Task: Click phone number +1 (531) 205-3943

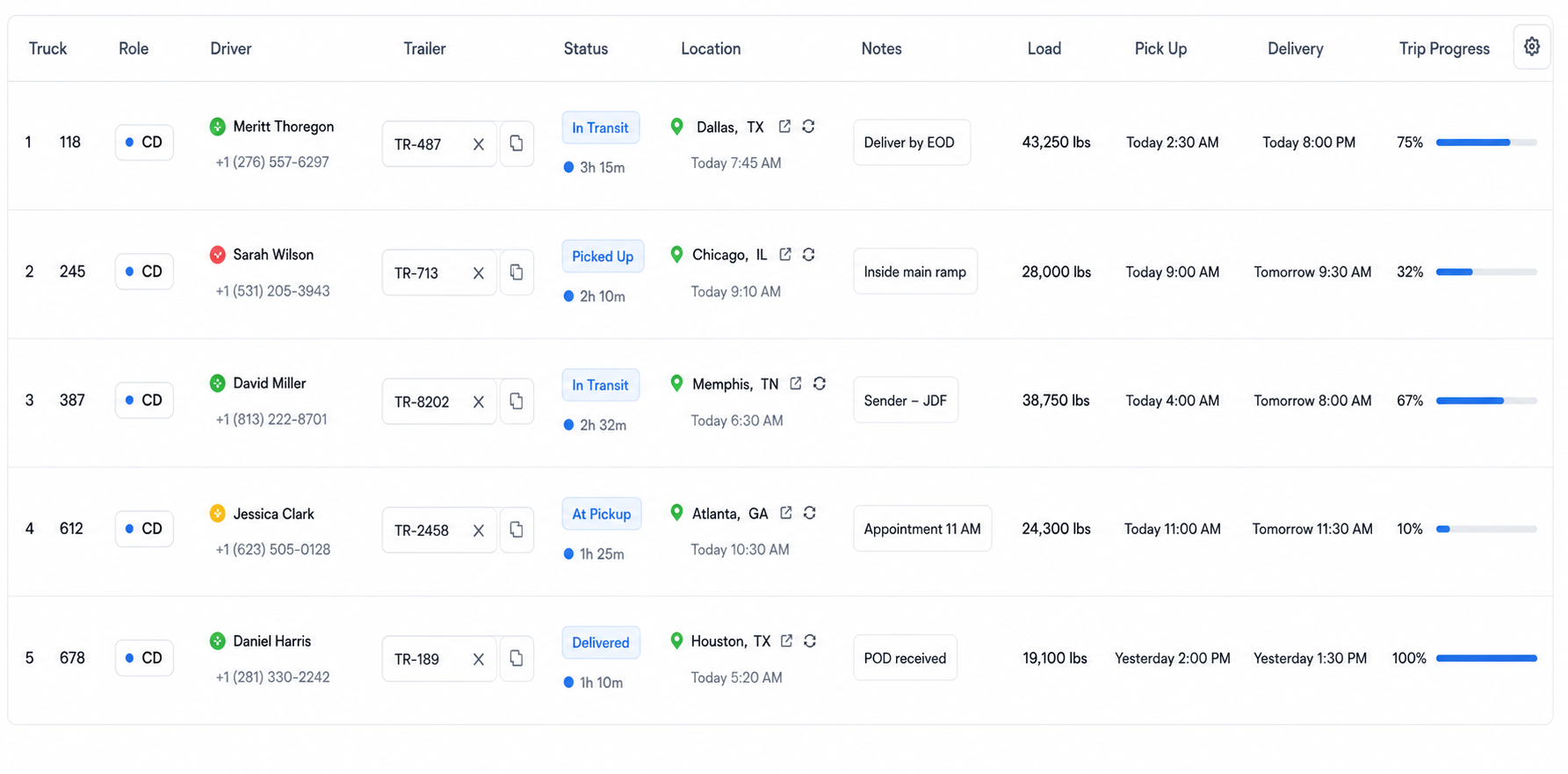Action: 272,291
